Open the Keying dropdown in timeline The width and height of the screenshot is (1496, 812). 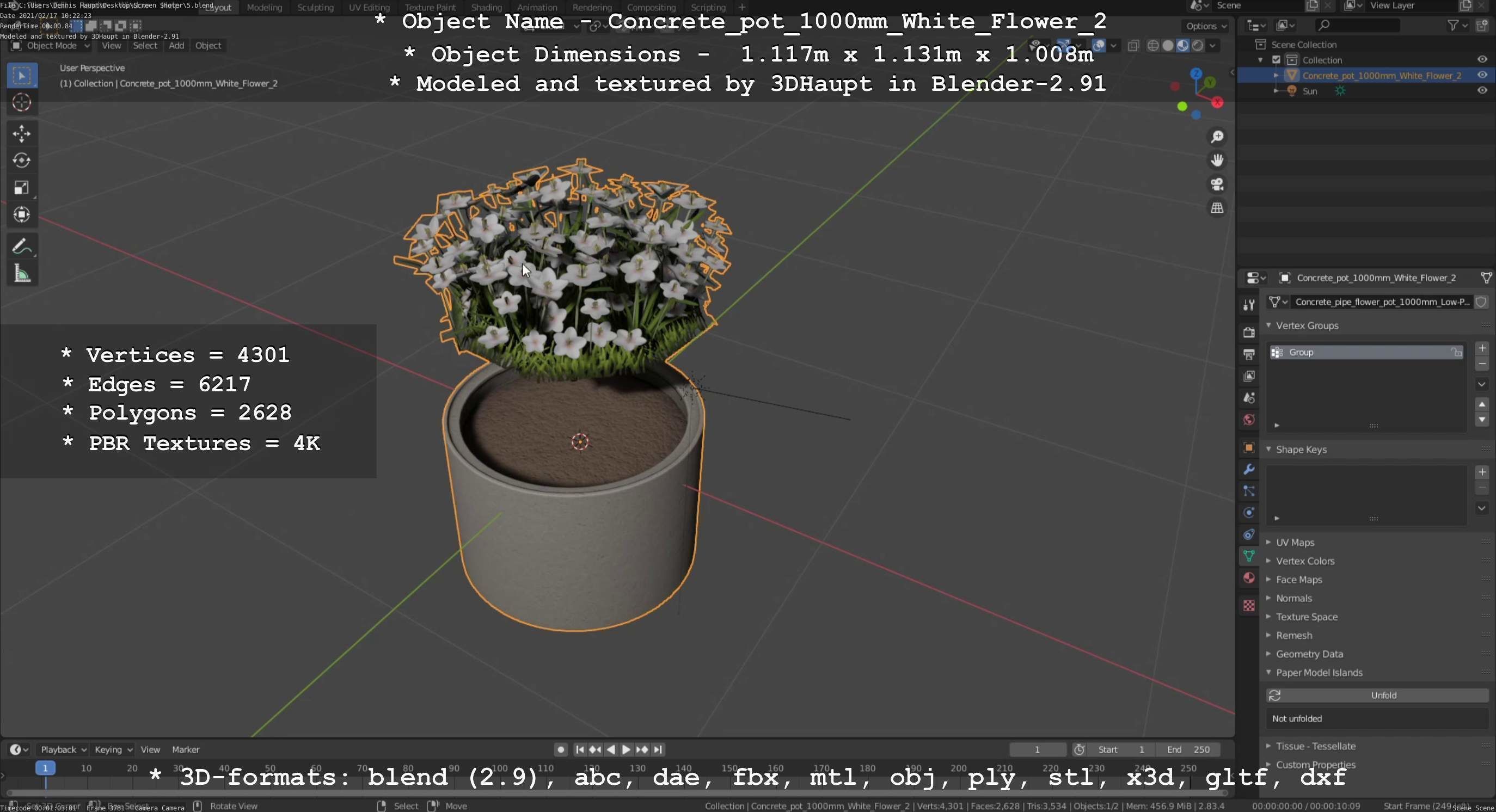click(113, 750)
